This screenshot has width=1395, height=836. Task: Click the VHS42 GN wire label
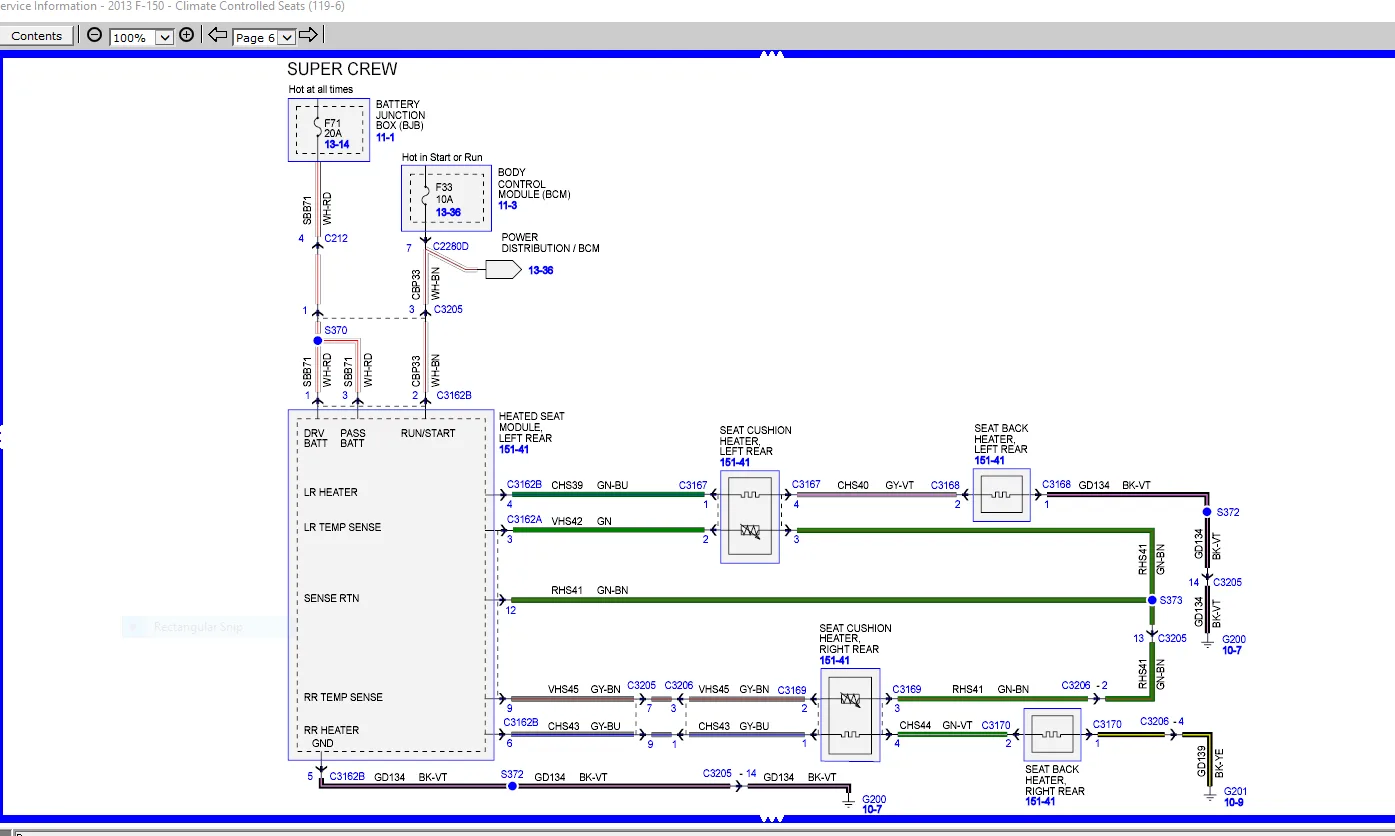[x=581, y=520]
